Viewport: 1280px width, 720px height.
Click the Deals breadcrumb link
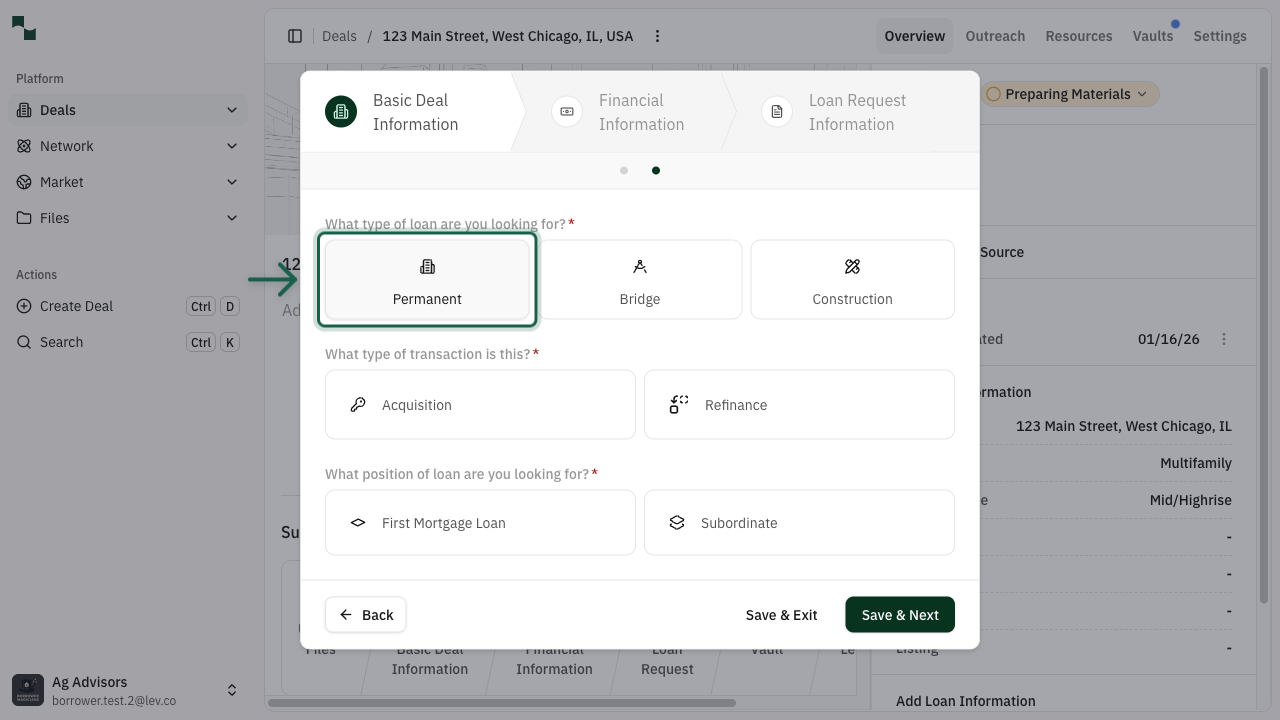(339, 36)
